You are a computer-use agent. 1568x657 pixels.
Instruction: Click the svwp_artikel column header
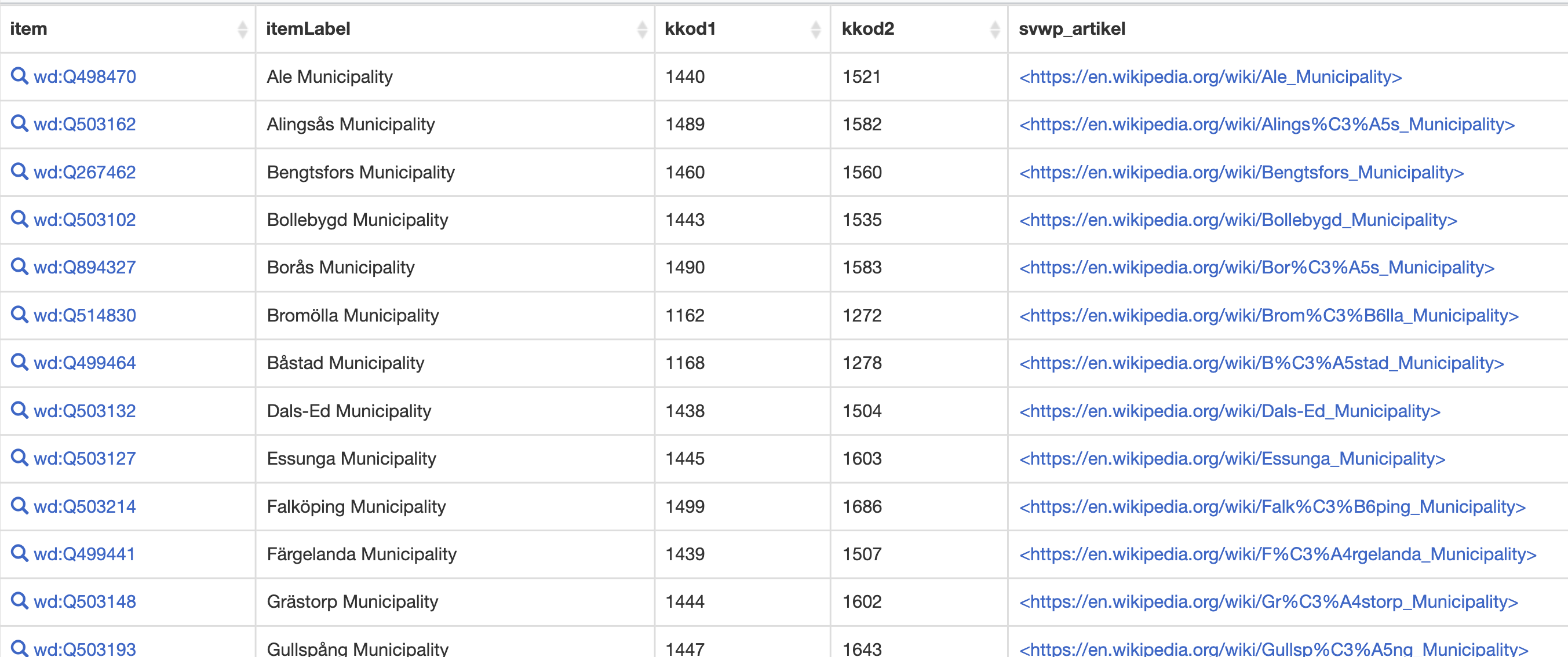[1071, 29]
